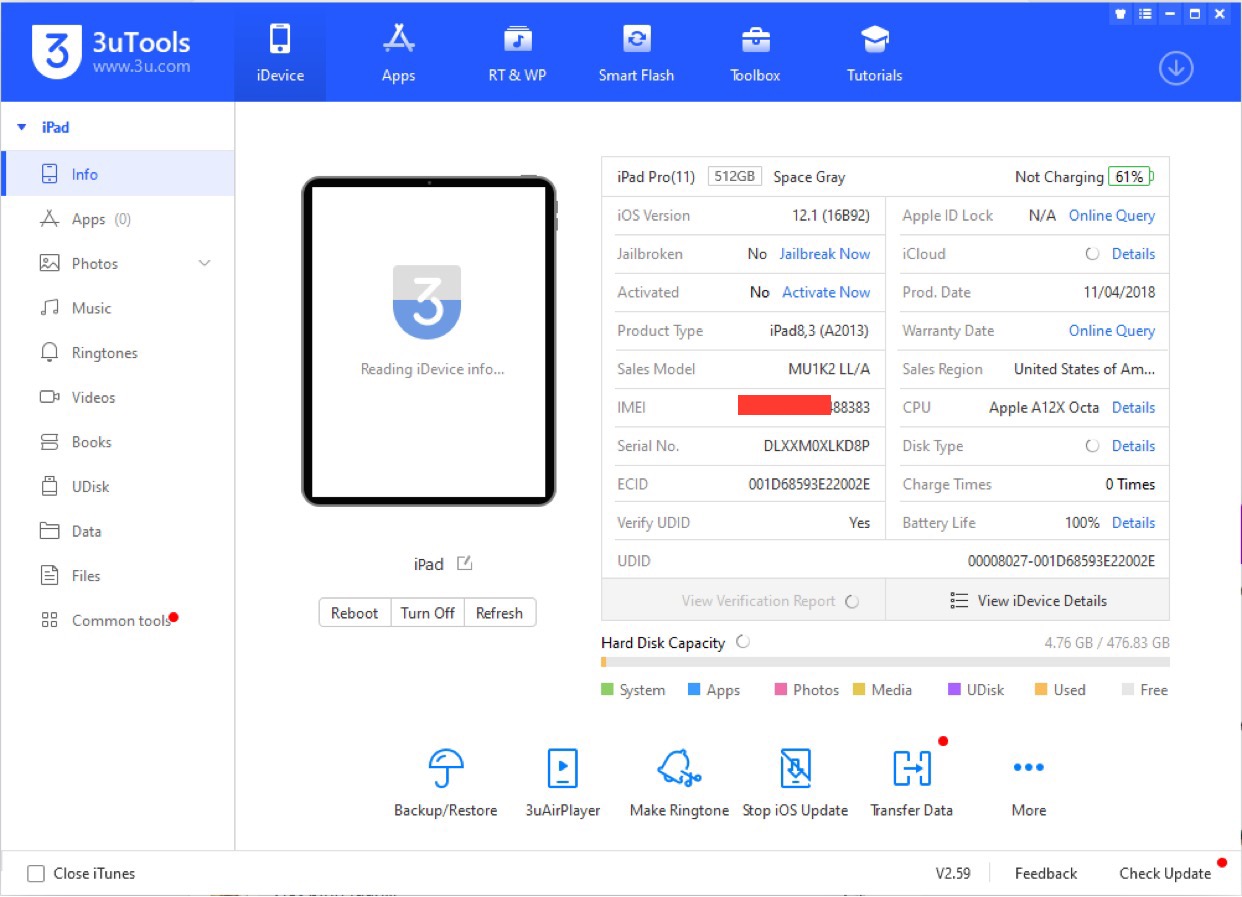
Task: Click the Turn Off button
Action: click(428, 613)
